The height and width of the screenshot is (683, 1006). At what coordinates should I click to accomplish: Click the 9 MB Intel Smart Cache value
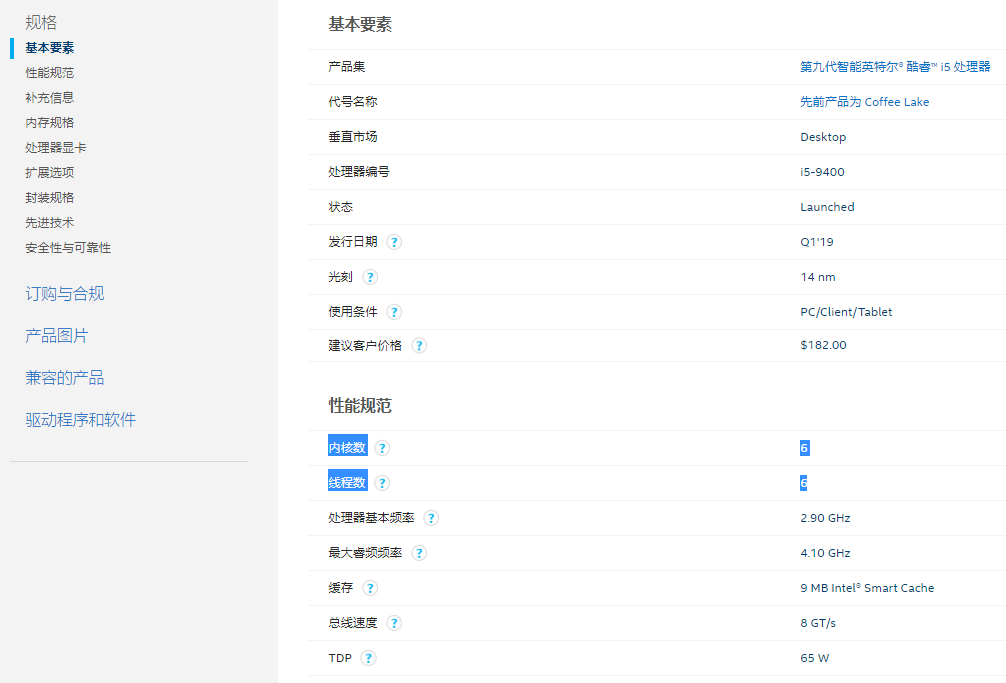point(867,588)
